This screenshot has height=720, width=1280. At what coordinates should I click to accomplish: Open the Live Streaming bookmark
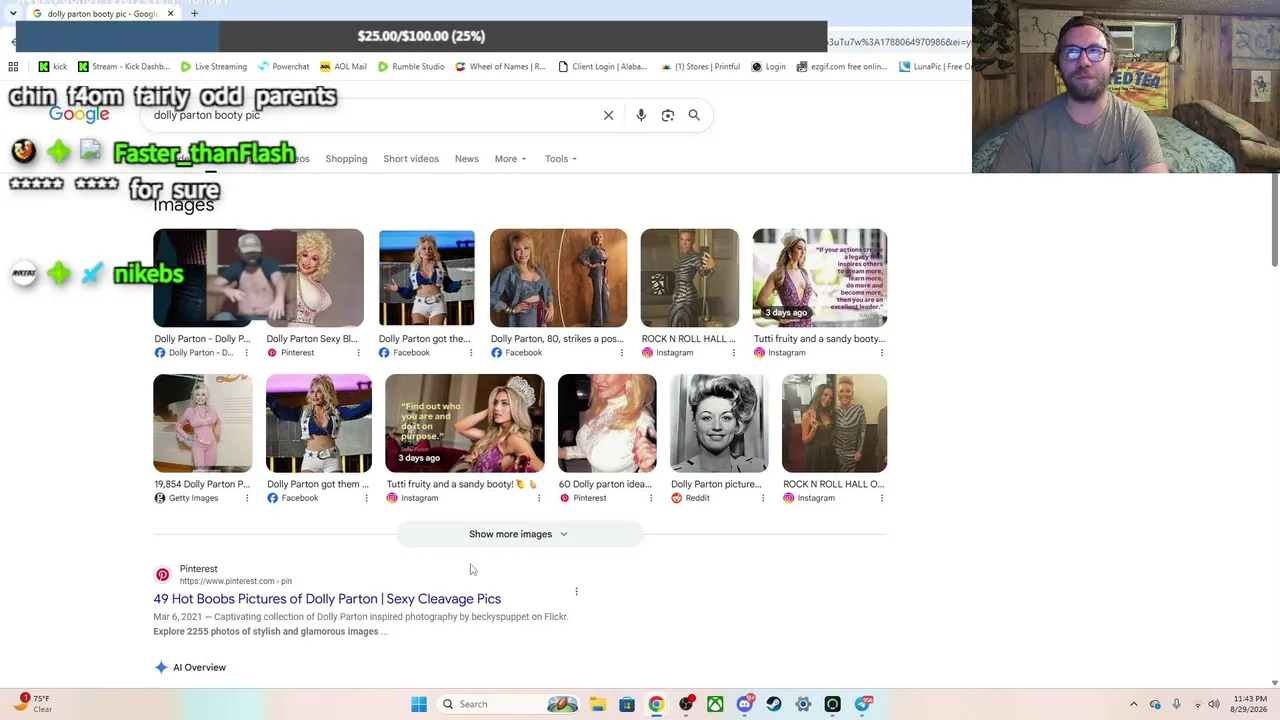tap(213, 67)
